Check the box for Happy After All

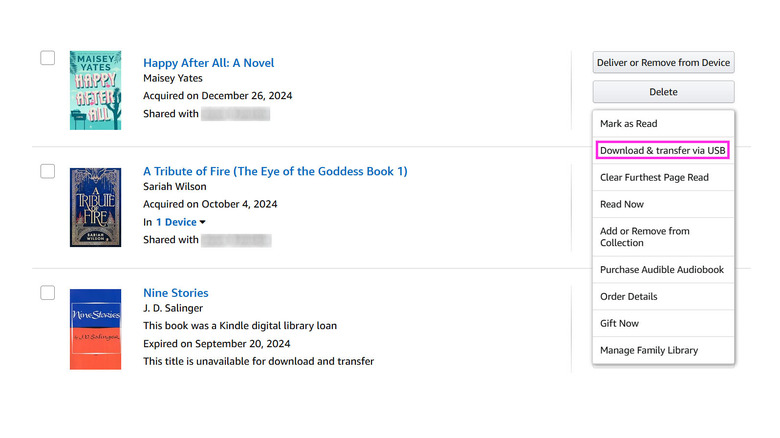click(x=47, y=58)
